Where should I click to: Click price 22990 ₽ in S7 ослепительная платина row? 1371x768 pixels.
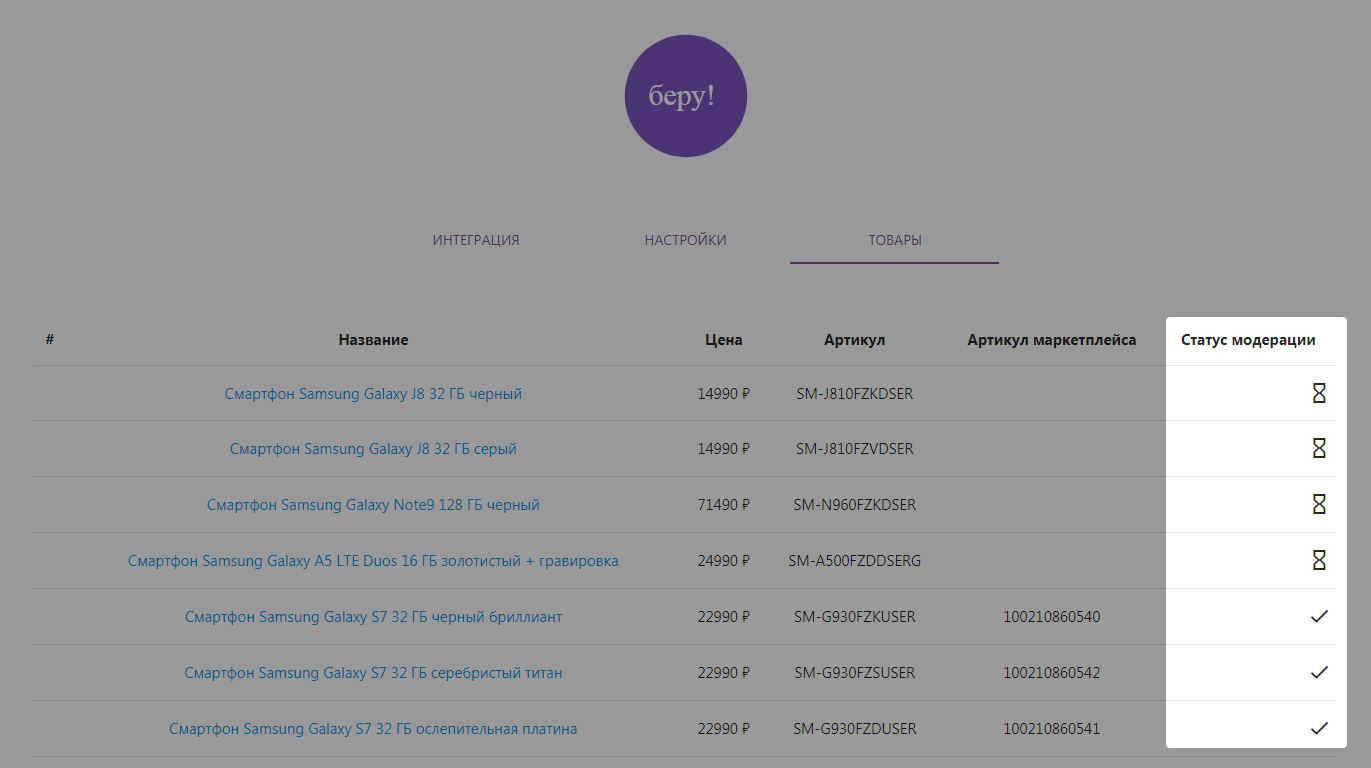pyautogui.click(x=724, y=729)
